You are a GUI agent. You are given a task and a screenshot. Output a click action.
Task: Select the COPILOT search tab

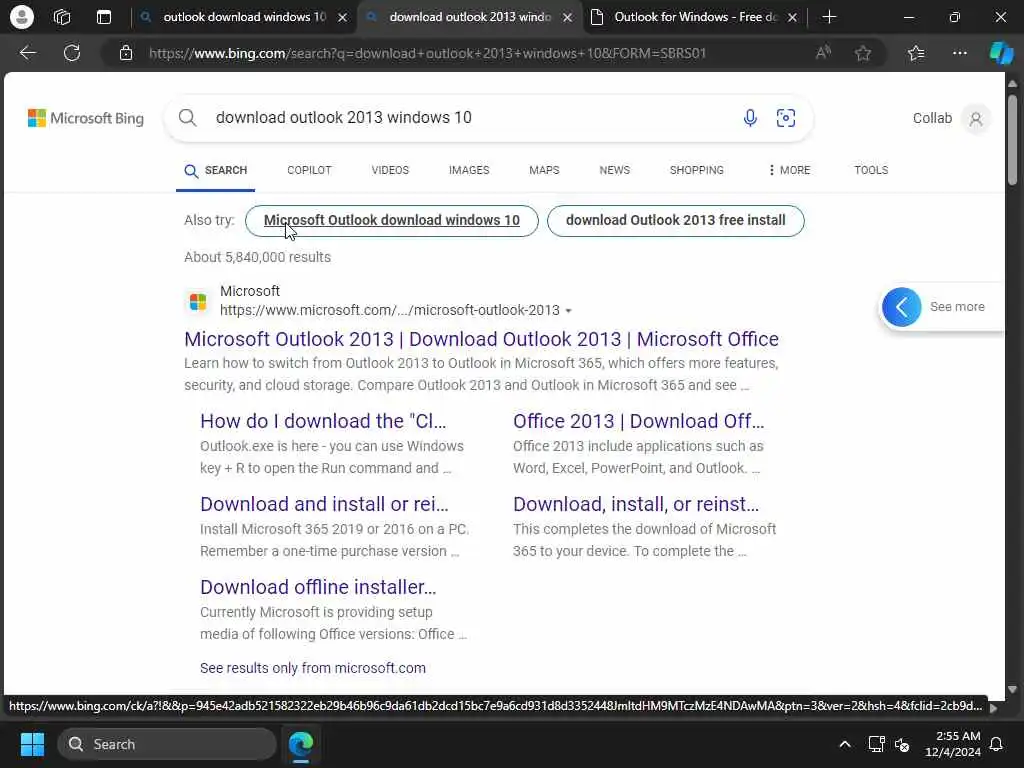(x=310, y=170)
